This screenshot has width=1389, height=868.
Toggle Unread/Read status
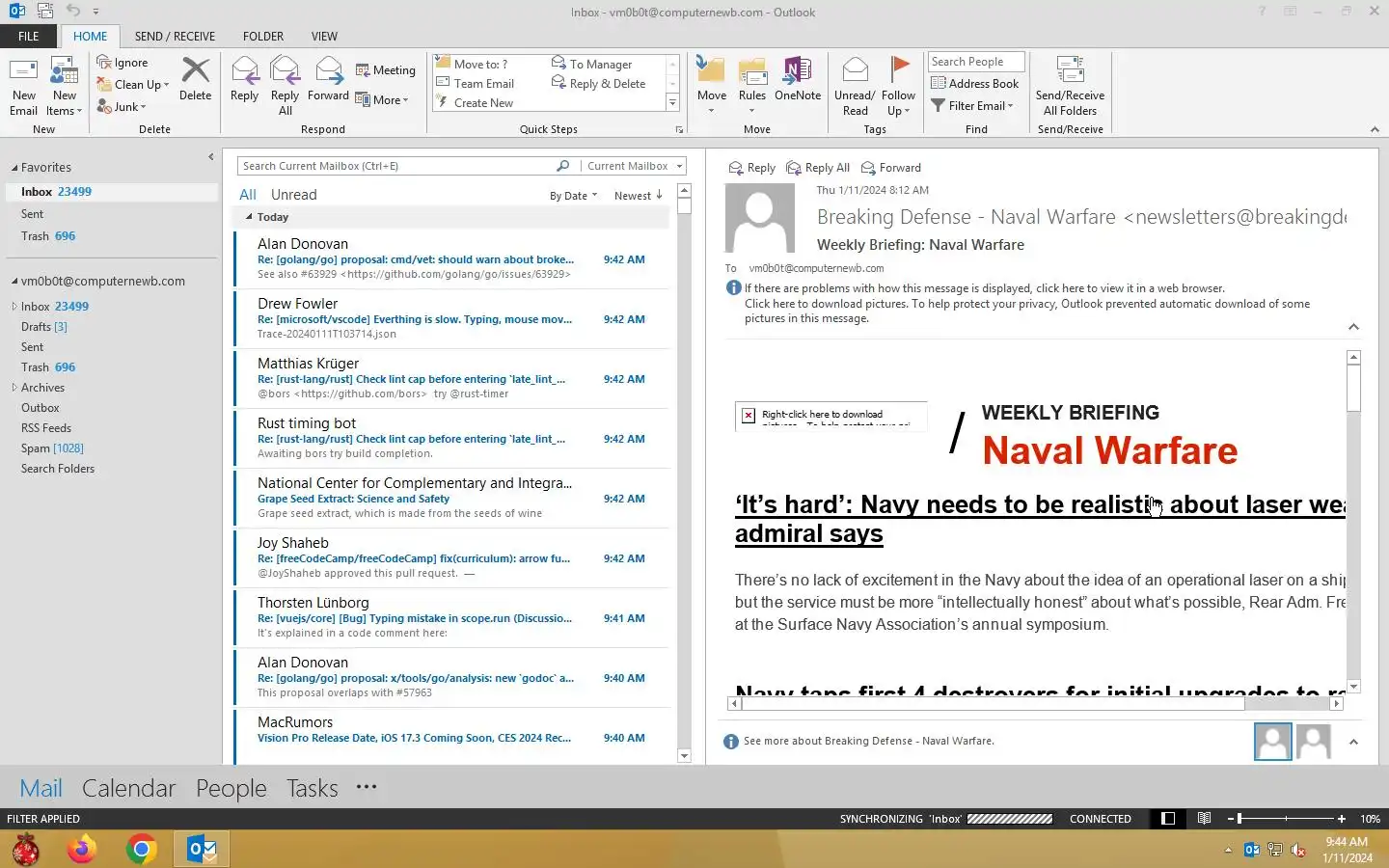[x=855, y=87]
